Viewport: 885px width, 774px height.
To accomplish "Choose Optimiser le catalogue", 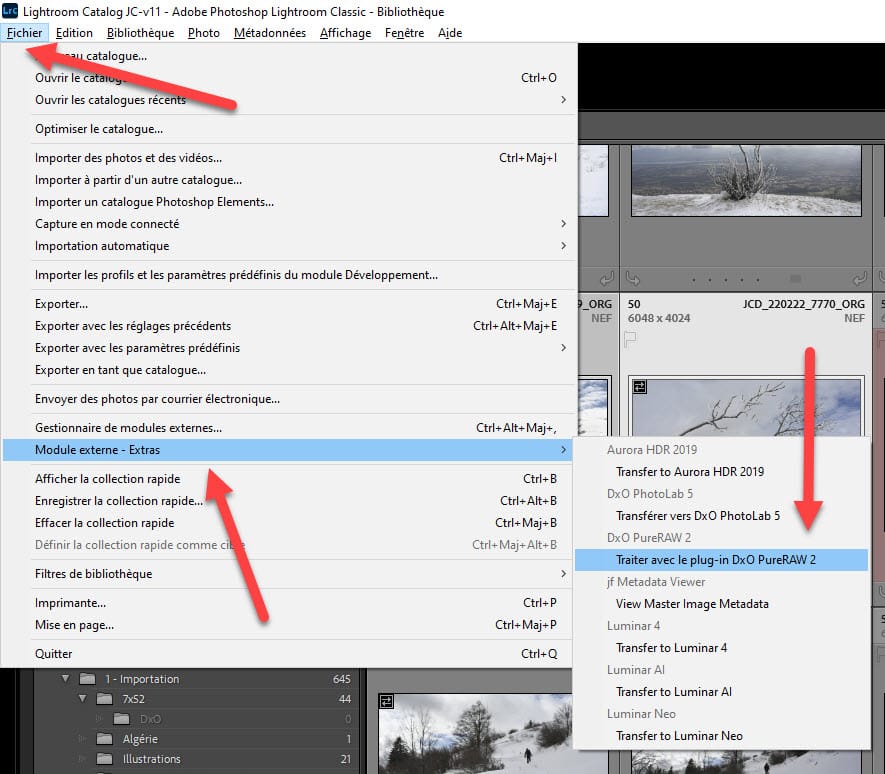I will click(290, 129).
